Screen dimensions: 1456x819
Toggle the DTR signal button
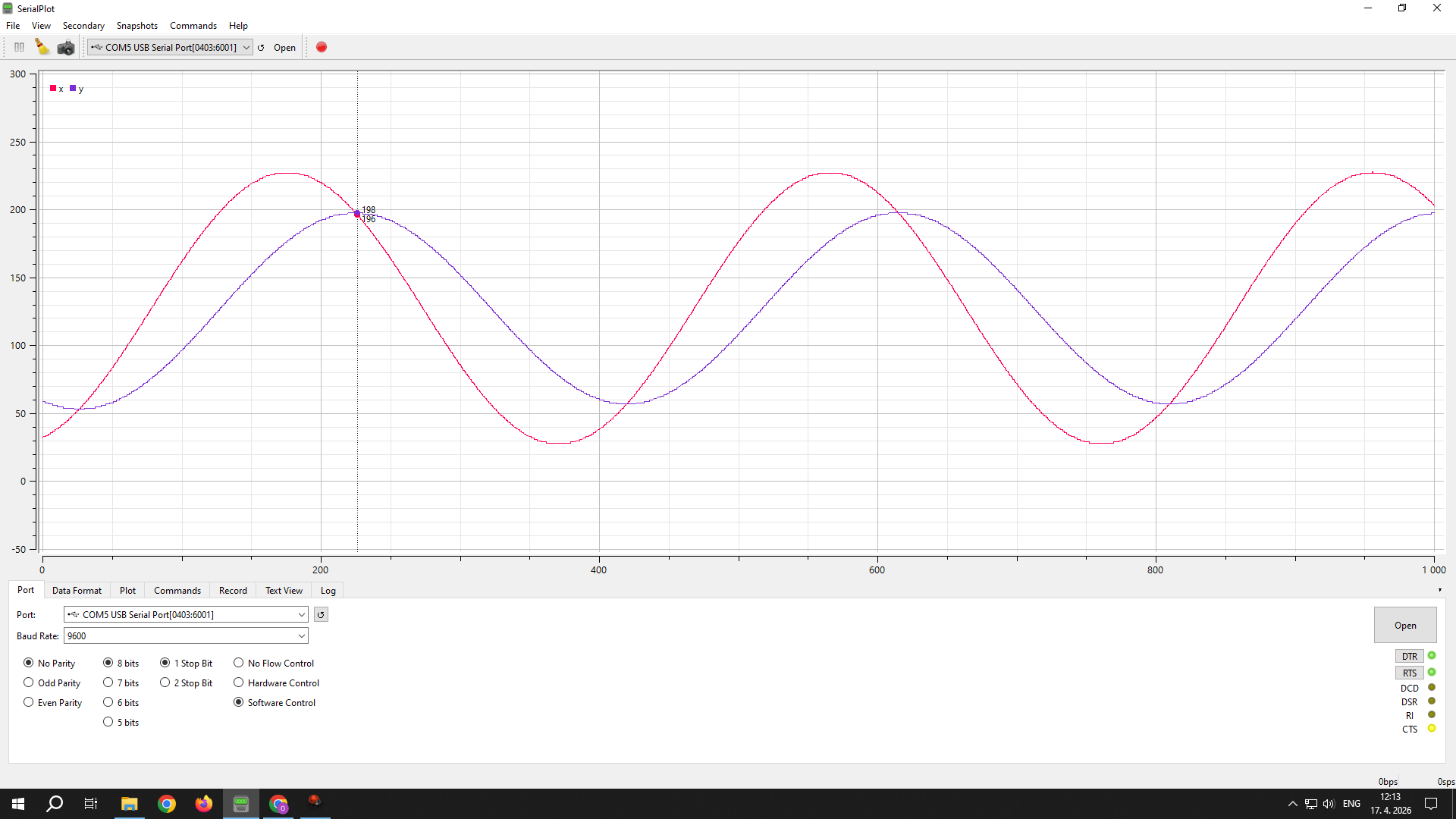(1409, 657)
